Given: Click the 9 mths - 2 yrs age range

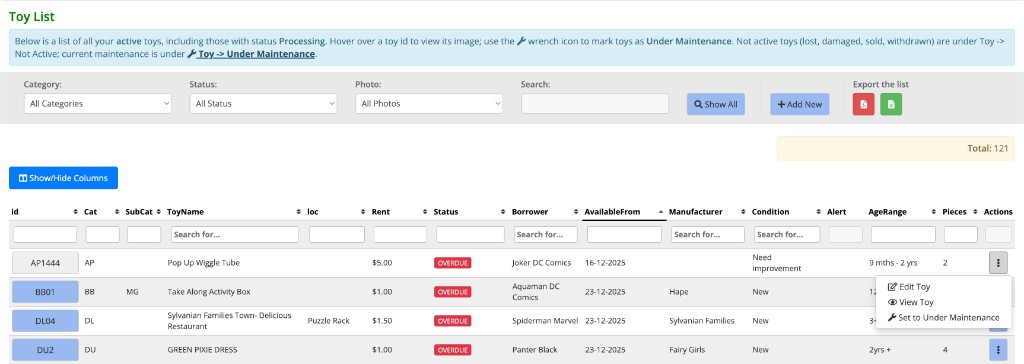Looking at the screenshot, I should [x=893, y=263].
